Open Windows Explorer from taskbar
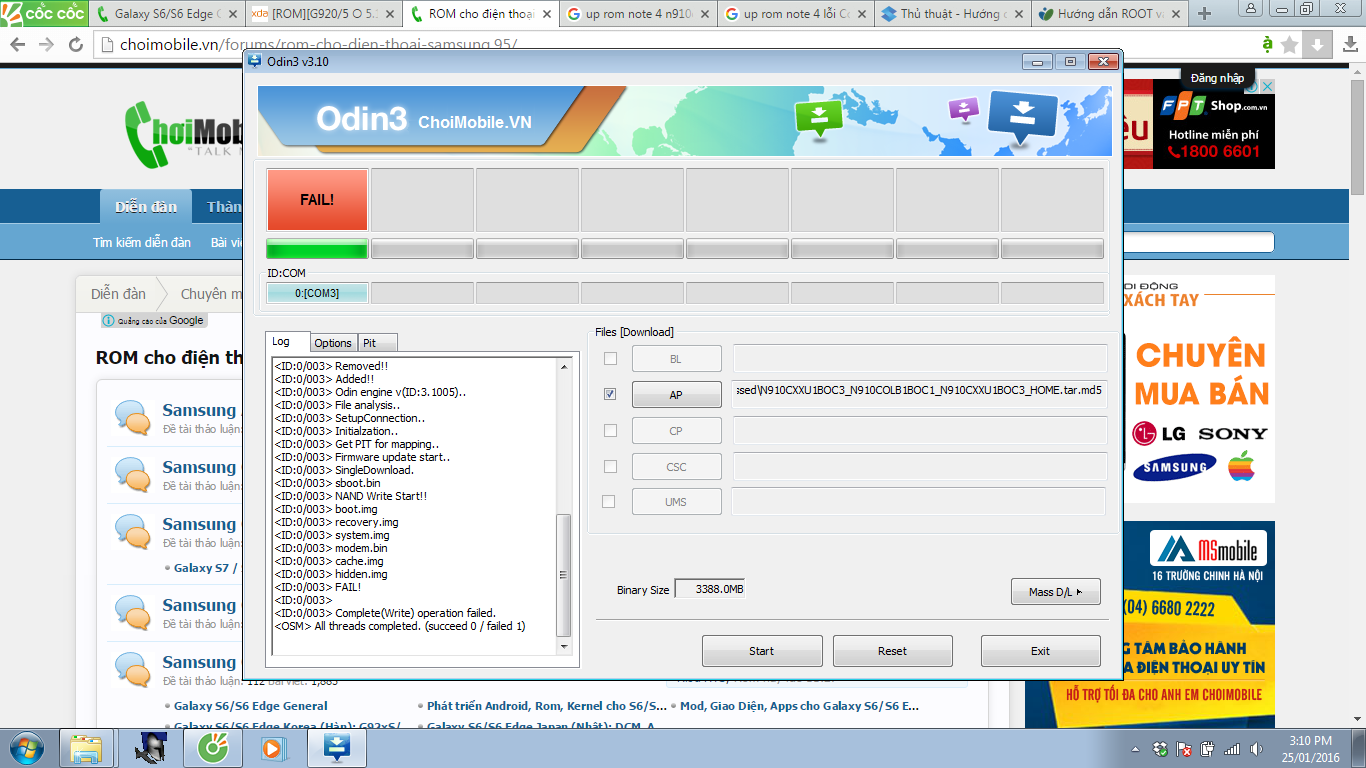 coord(87,748)
